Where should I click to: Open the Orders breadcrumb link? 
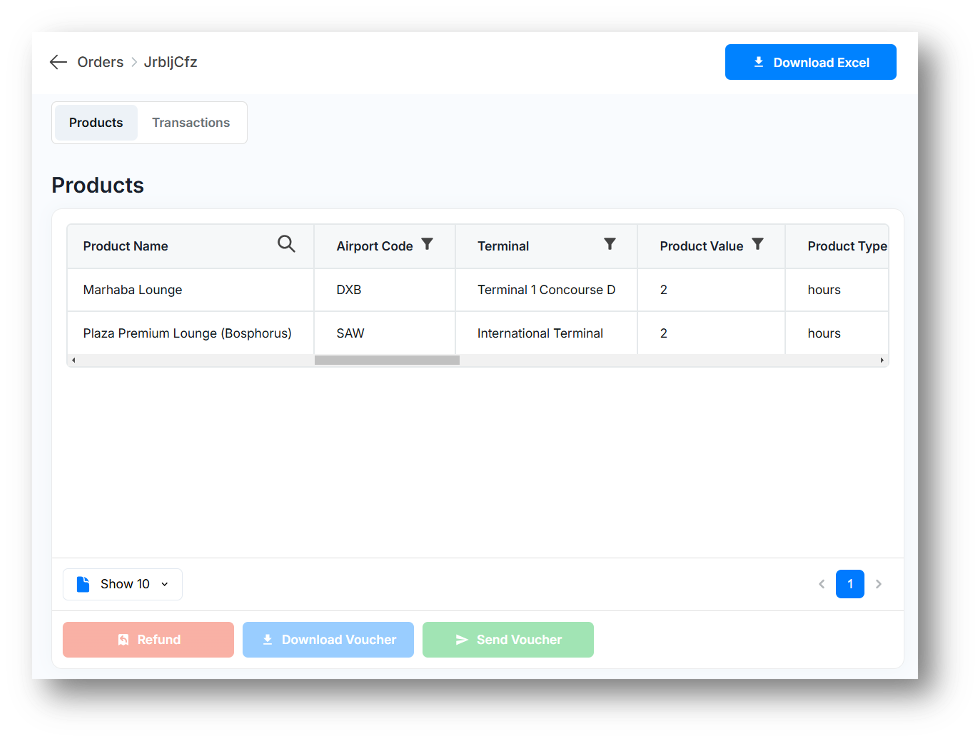(100, 62)
